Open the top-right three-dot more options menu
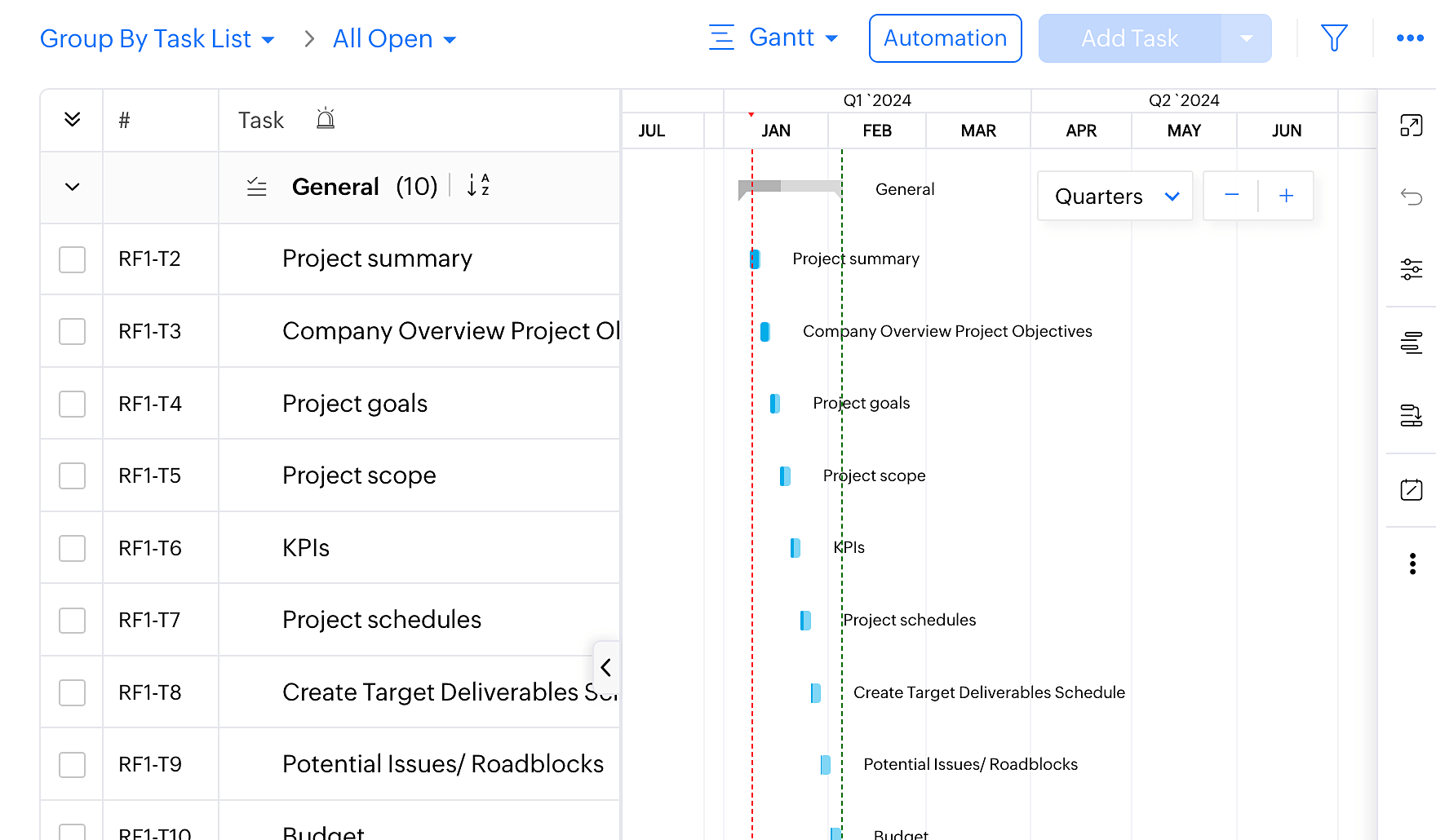 click(x=1410, y=38)
